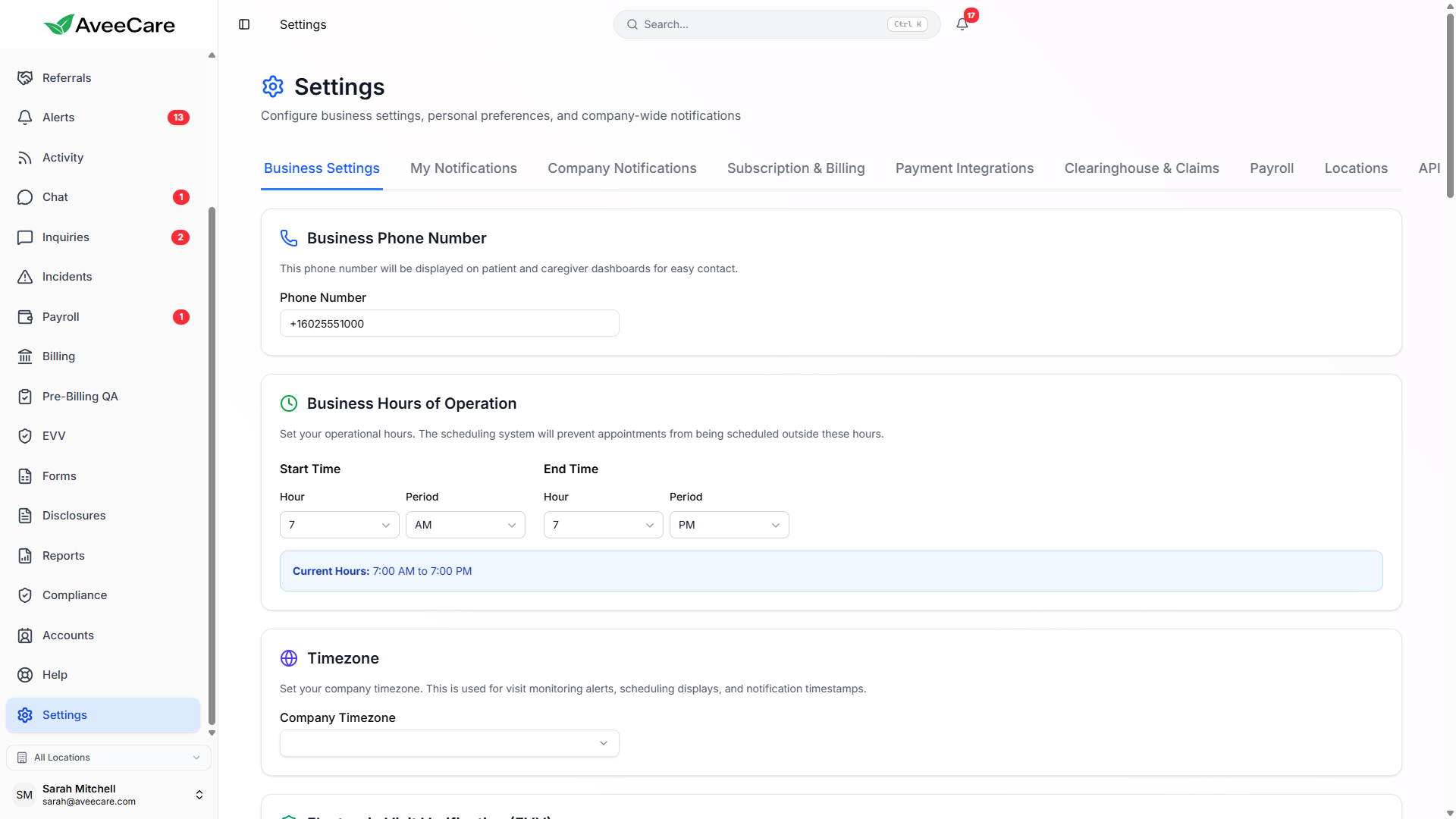Expand the All Locations selector

point(108,757)
